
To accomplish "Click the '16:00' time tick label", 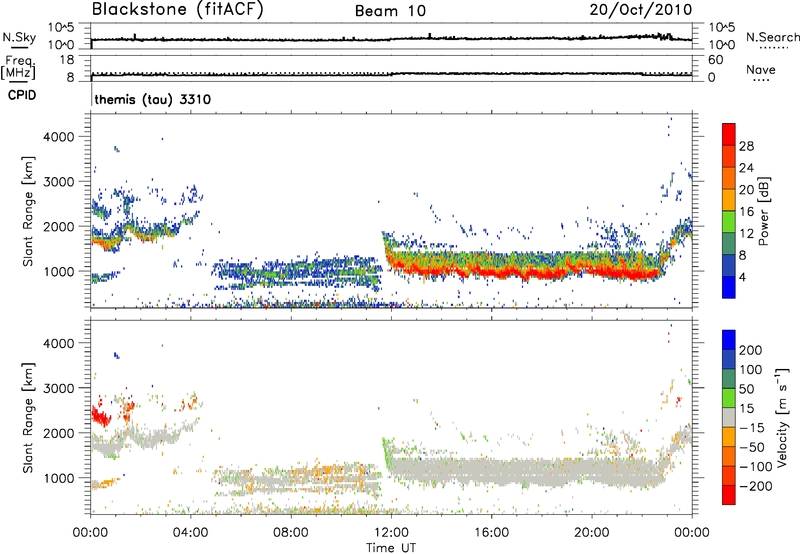I will [x=491, y=533].
